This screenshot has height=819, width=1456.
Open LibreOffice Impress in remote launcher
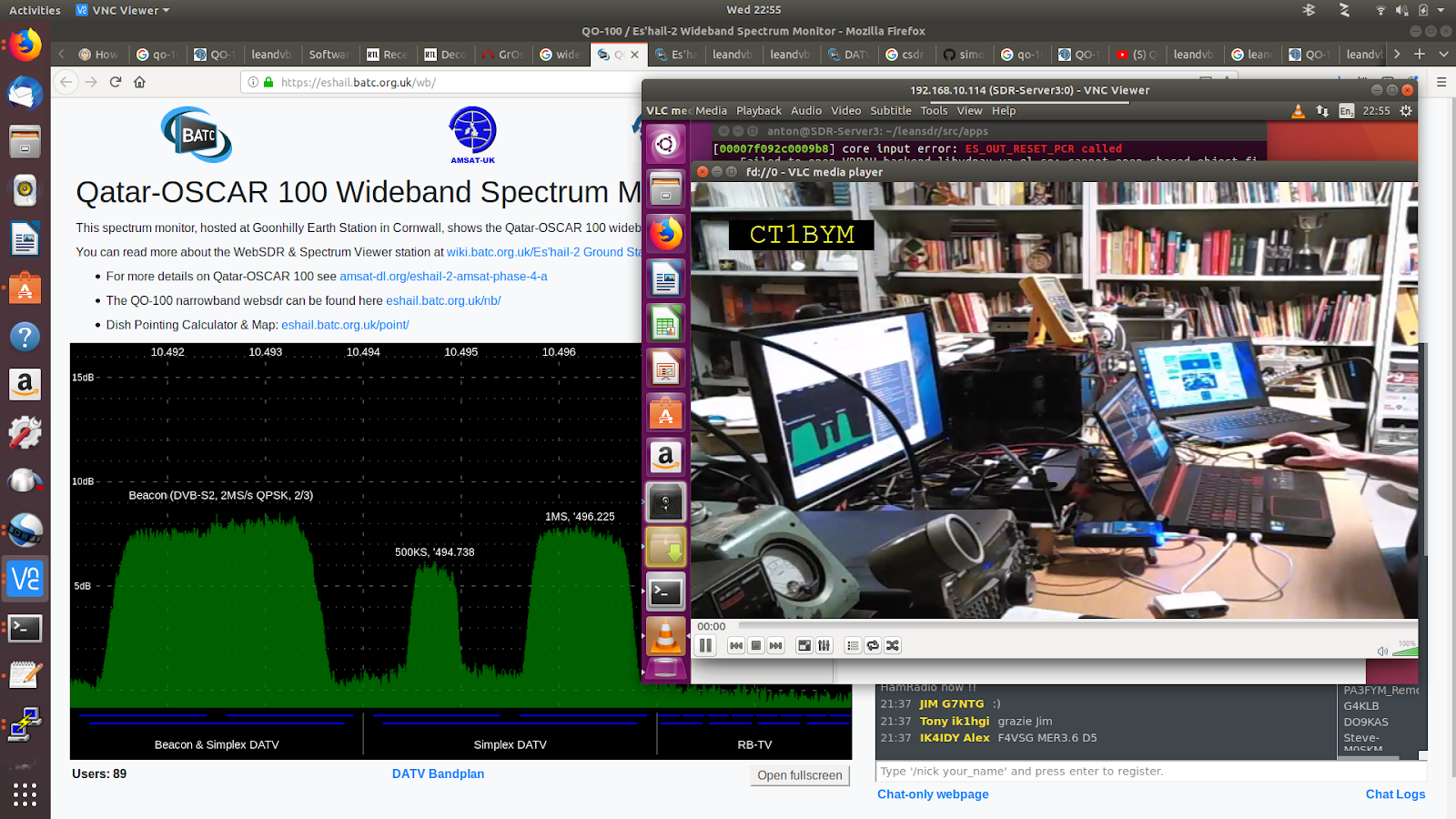point(666,368)
